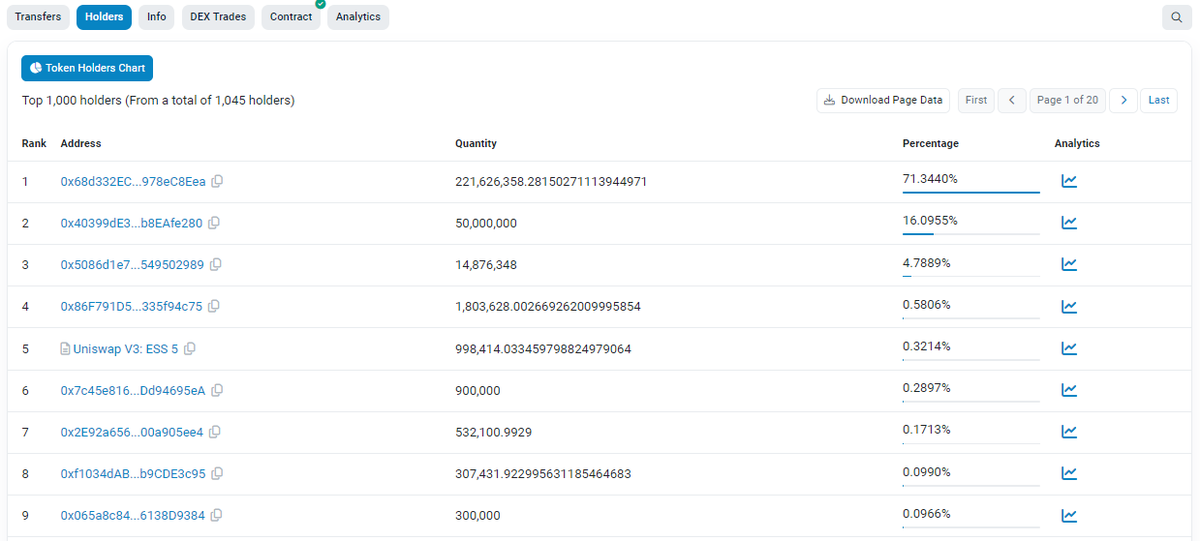The height and width of the screenshot is (541, 1200).
Task: Open address 0xf1034dAB...b9CDE3c95
Action: 133,474
